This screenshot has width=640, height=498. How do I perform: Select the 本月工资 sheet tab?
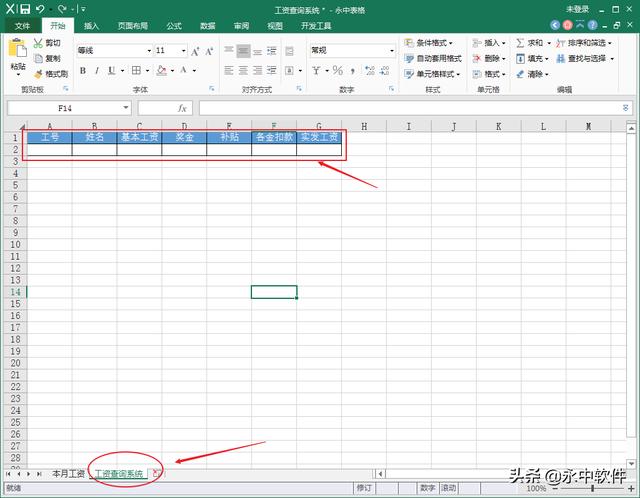(x=68, y=474)
